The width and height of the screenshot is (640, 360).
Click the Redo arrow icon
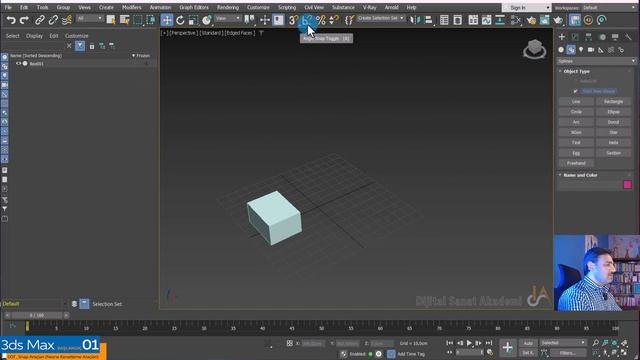[24, 20]
